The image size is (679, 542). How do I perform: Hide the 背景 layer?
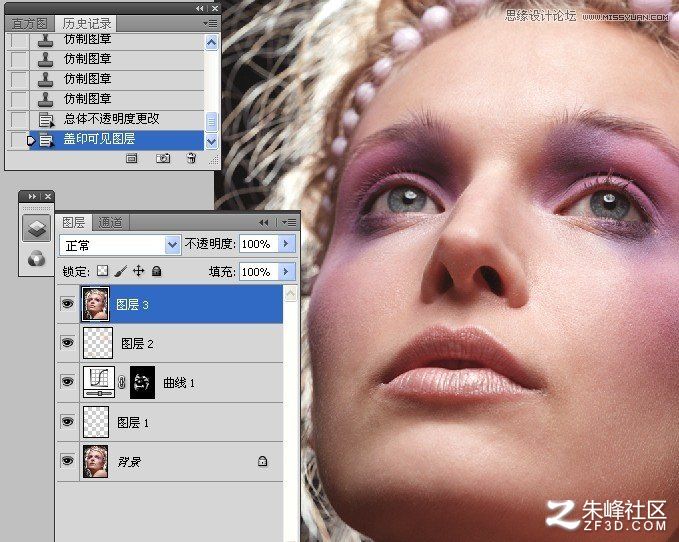pos(67,460)
